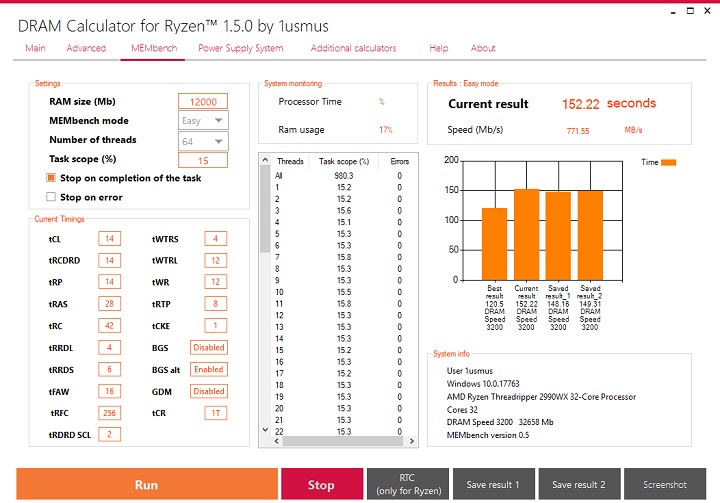Screen dimensions: 720x503
Task: Click the vertical scrollbar thumb in threads list
Action: (x=265, y=209)
